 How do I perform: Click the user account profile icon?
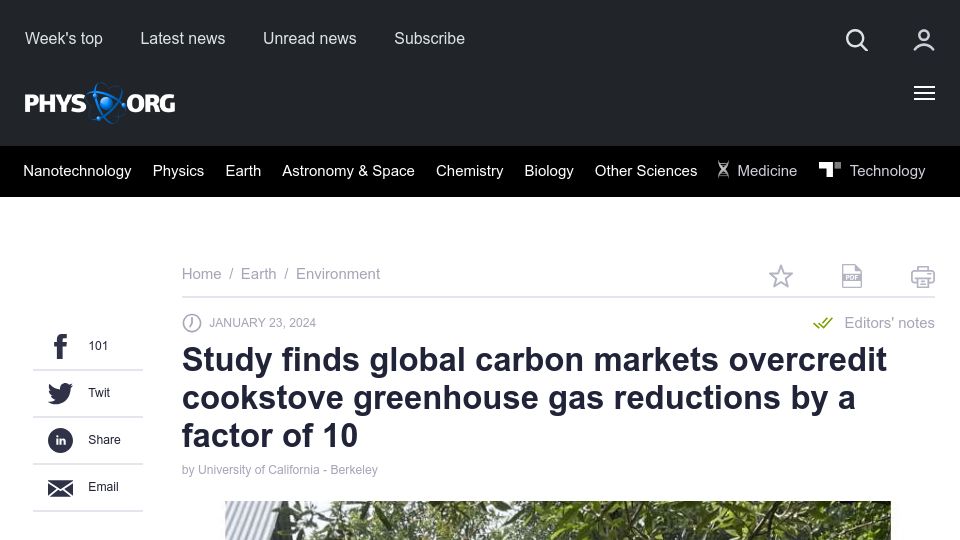[x=923, y=40]
